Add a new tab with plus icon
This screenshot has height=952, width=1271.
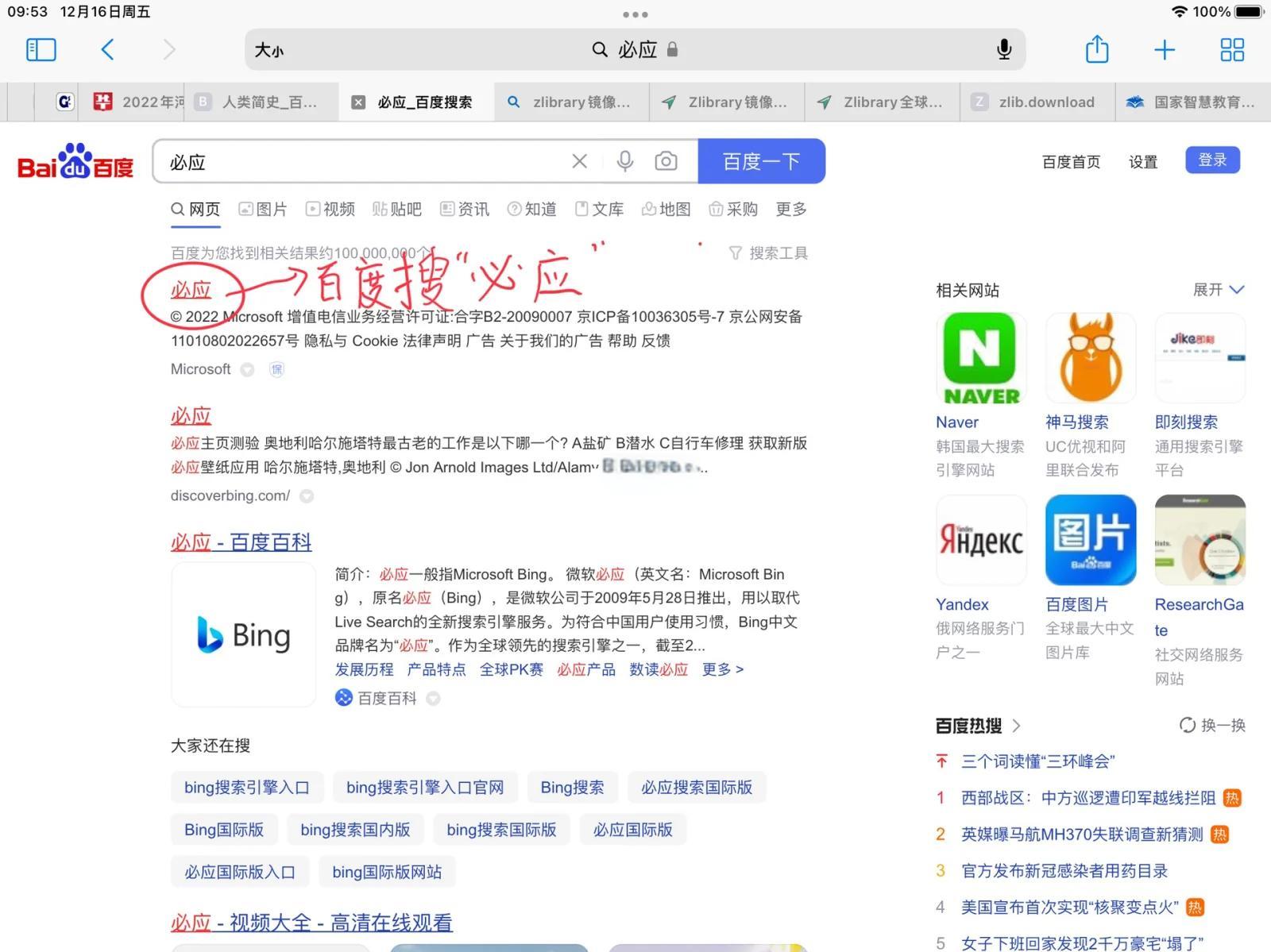tap(1165, 50)
